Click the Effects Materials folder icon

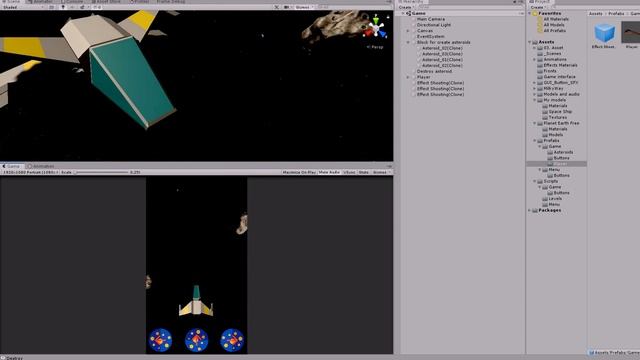(x=540, y=65)
